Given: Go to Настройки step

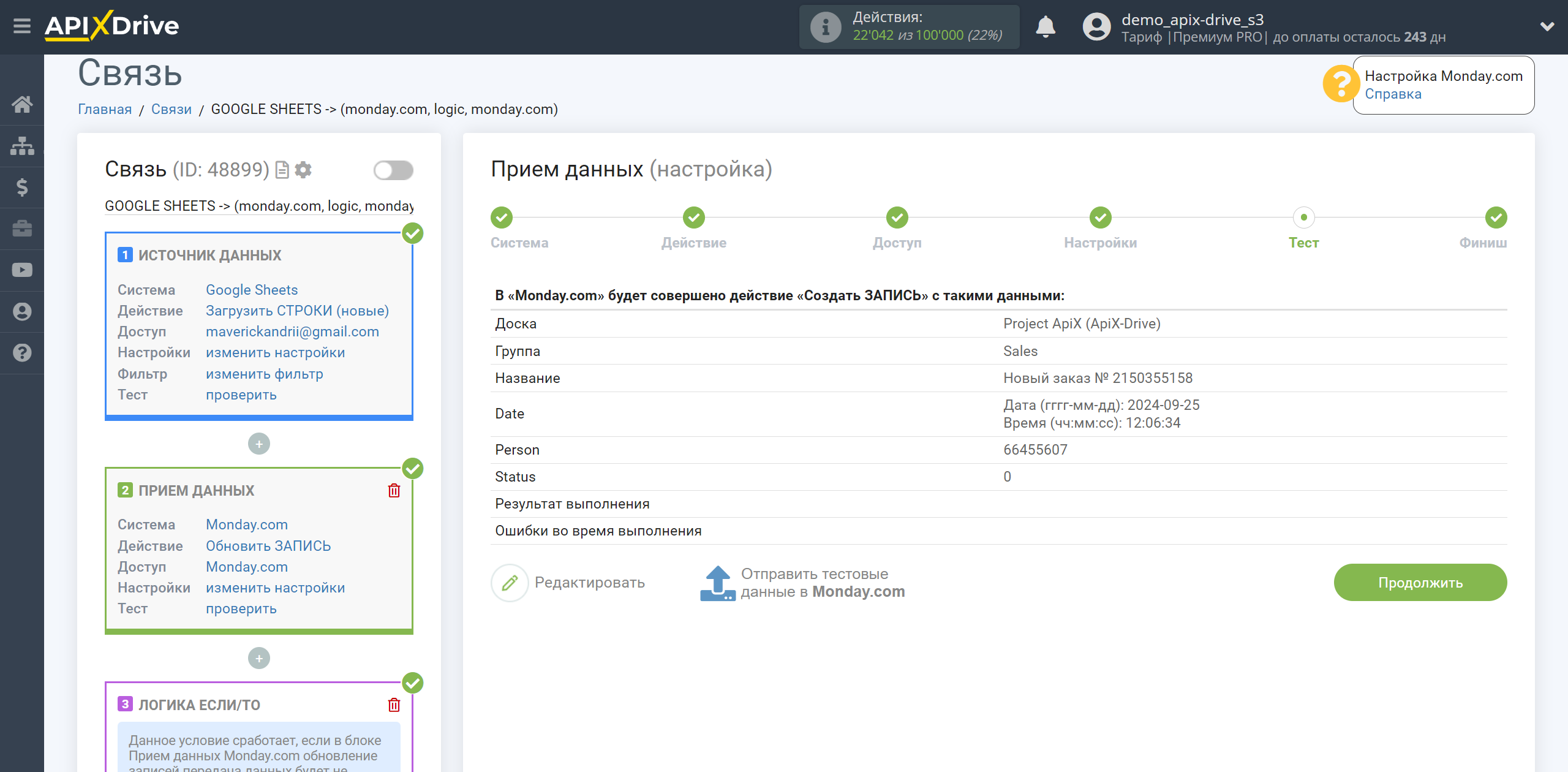Looking at the screenshot, I should 1100,218.
